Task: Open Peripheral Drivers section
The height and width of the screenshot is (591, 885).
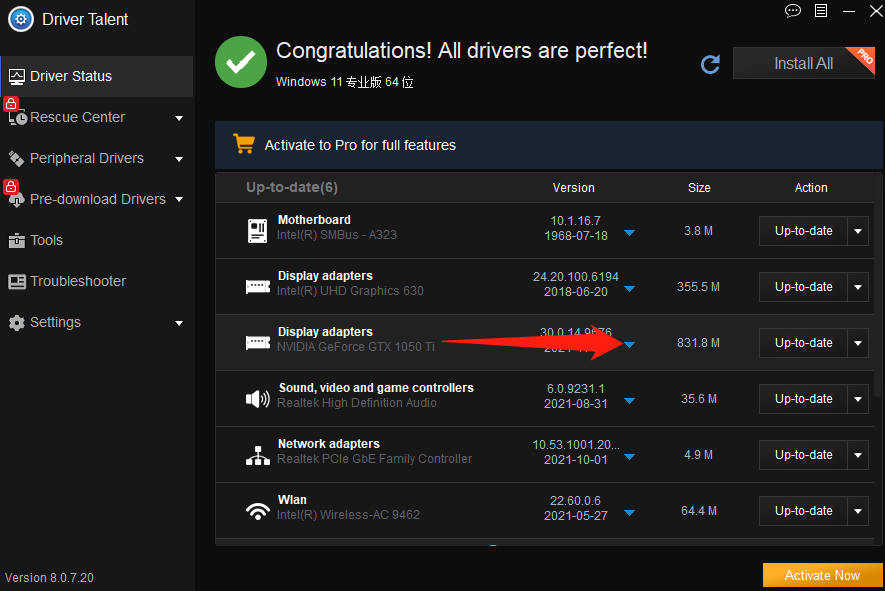Action: click(97, 159)
